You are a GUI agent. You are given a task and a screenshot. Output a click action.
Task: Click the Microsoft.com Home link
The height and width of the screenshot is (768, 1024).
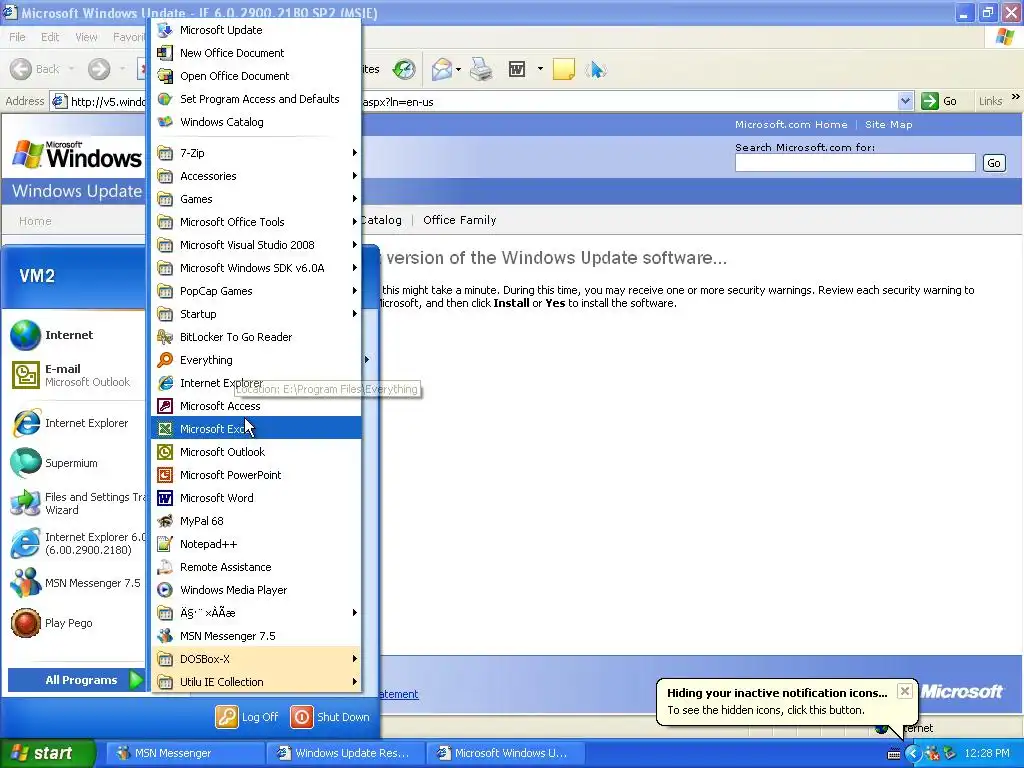(x=791, y=125)
